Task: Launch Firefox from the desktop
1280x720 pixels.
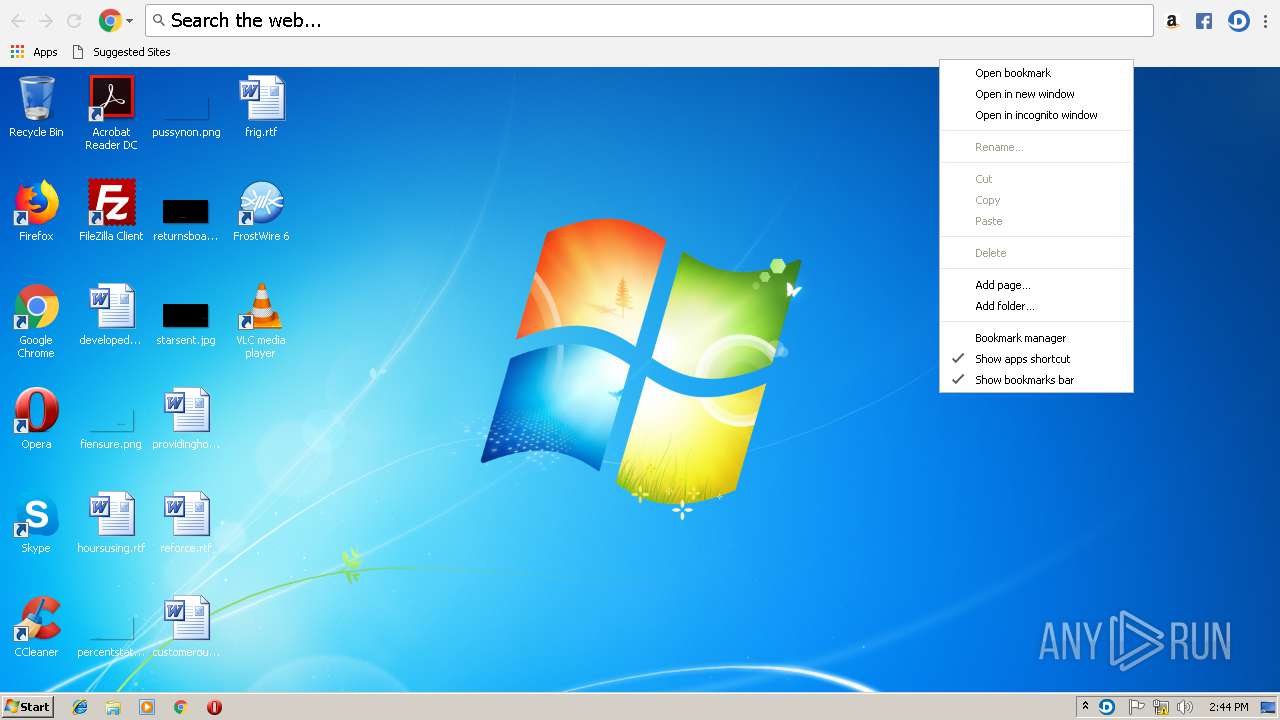Action: tap(36, 211)
